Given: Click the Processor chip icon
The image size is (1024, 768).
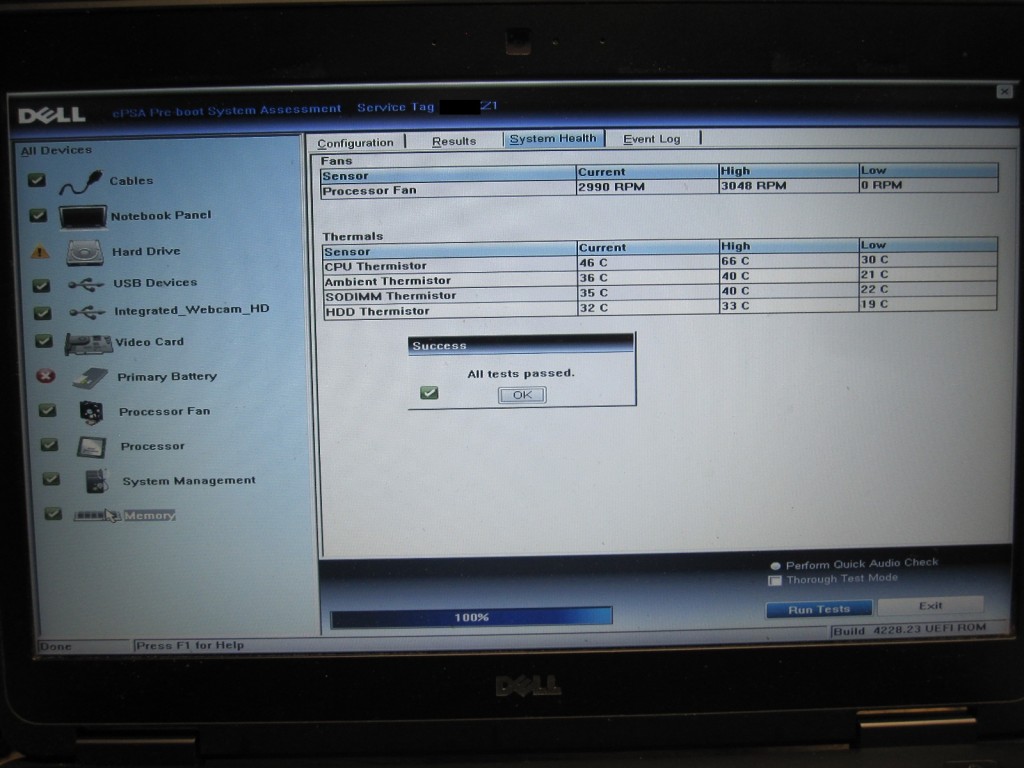Looking at the screenshot, I should (x=91, y=447).
